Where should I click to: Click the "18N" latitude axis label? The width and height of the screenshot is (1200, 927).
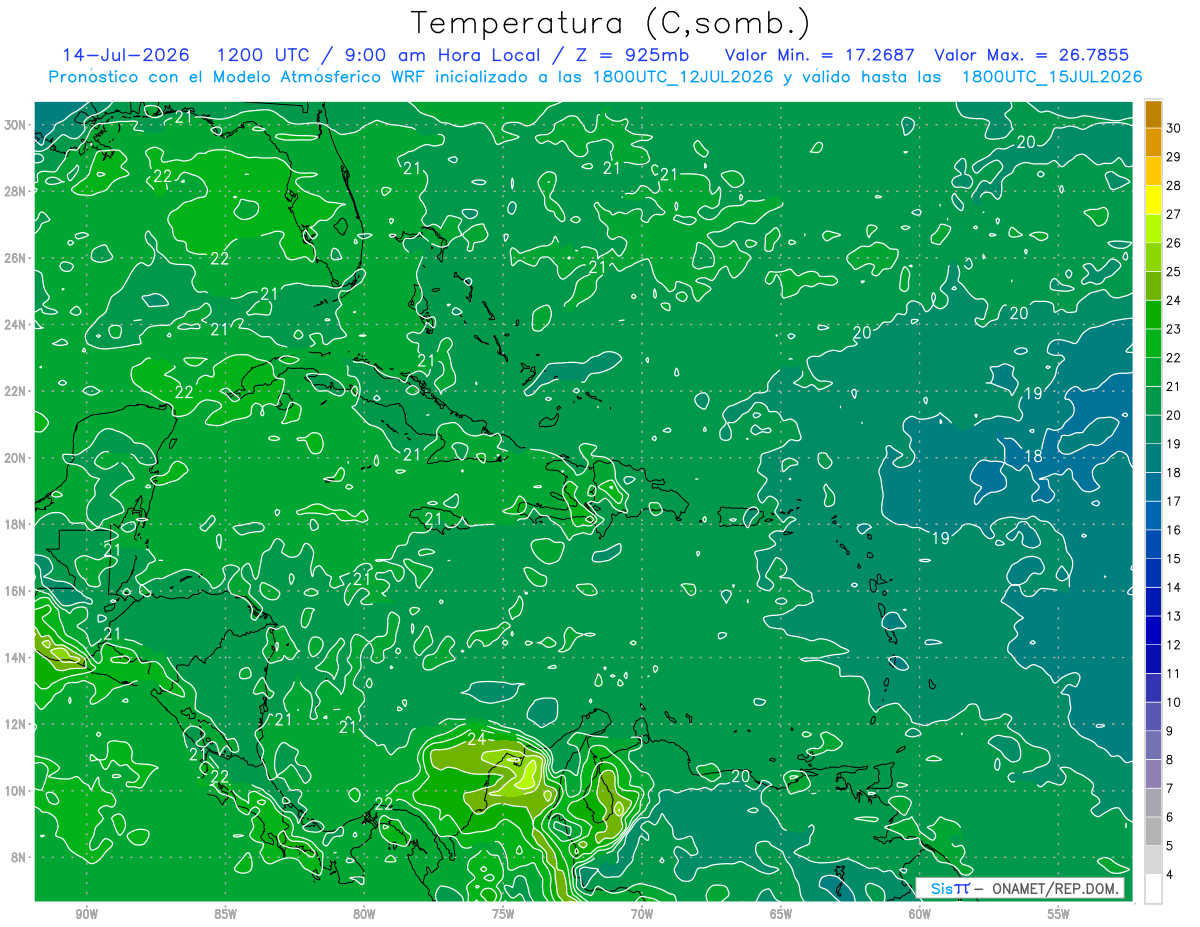15,524
